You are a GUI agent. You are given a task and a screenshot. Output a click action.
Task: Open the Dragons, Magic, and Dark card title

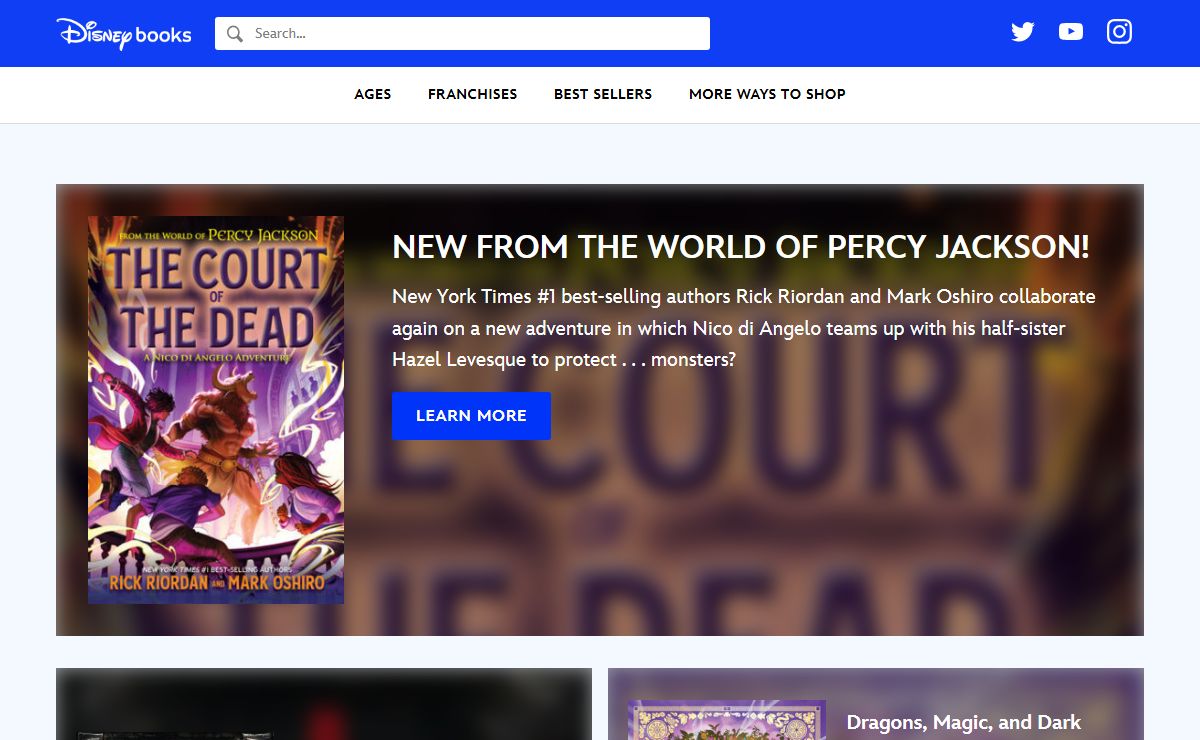(964, 722)
